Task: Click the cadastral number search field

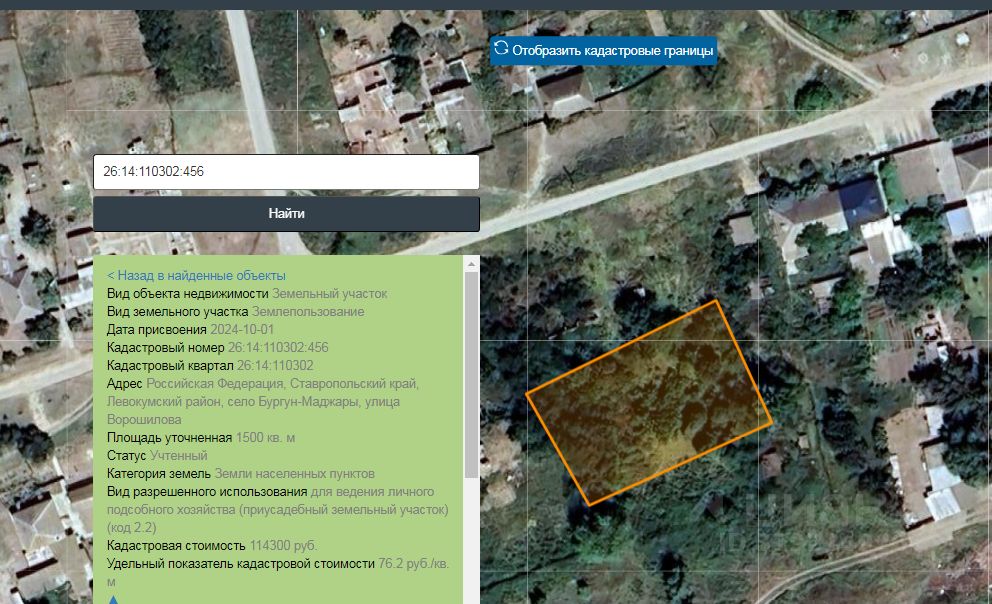Action: click(286, 171)
